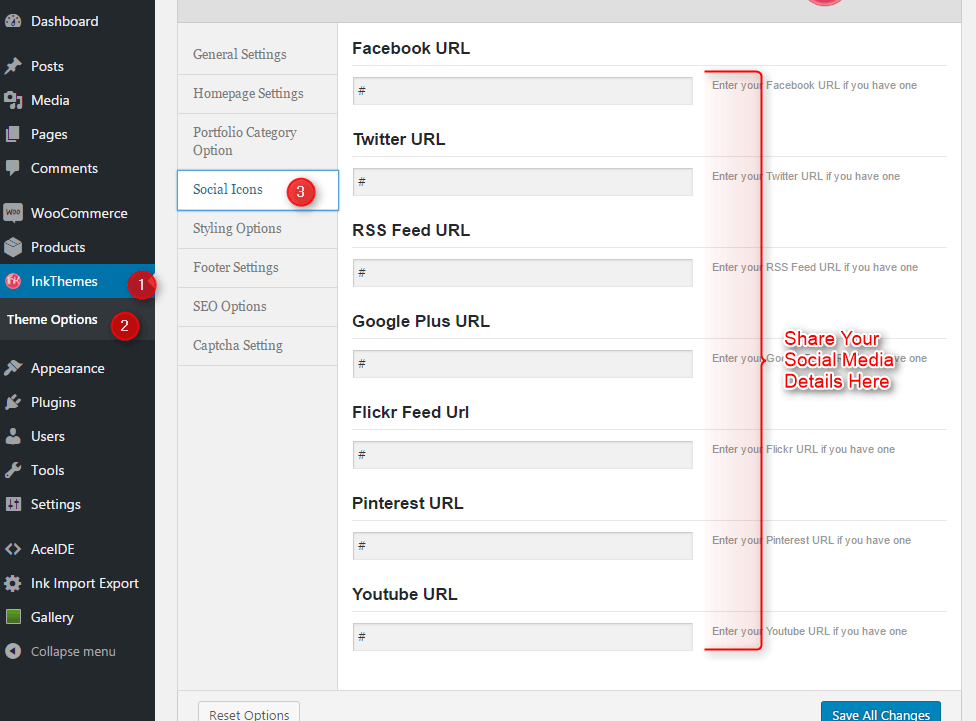Click the Youtube URL input field
976x721 pixels.
[x=522, y=636]
